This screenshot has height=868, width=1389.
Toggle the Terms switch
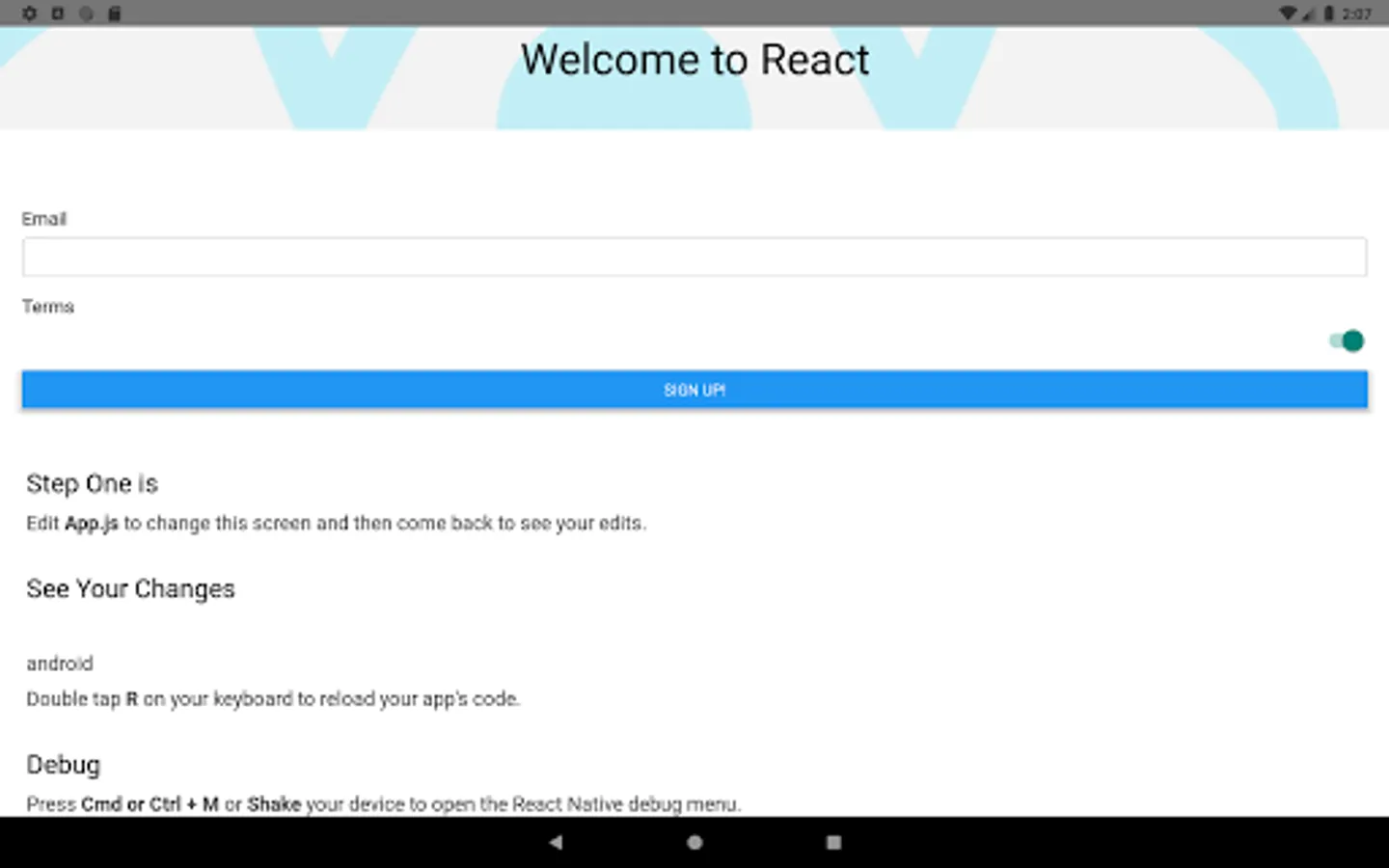click(x=1347, y=340)
